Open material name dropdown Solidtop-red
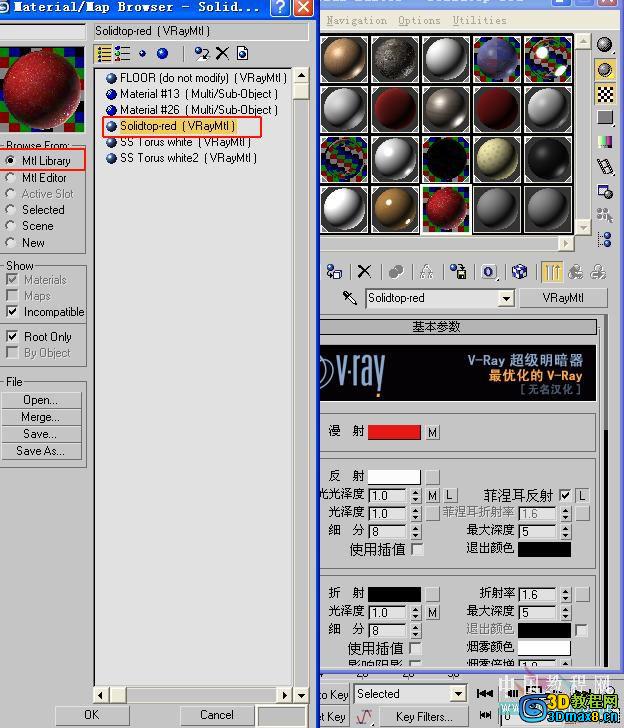The height and width of the screenshot is (728, 624). tap(506, 298)
